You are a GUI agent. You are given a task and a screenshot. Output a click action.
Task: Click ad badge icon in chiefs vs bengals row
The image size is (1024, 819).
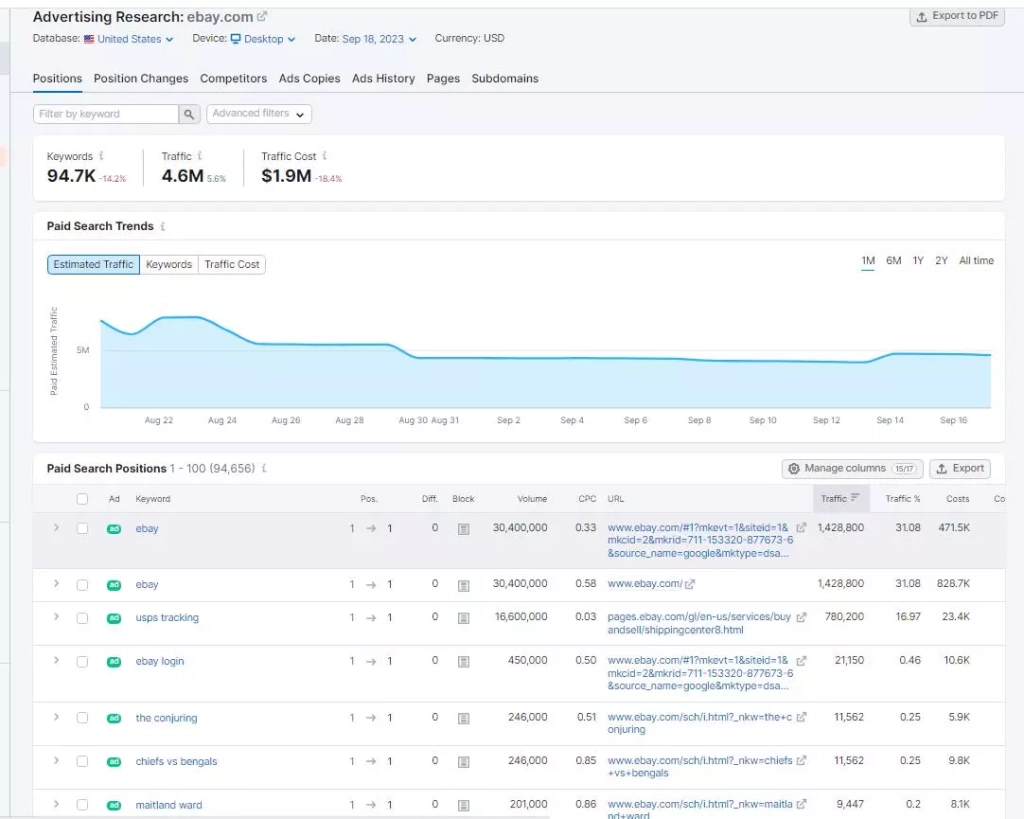[114, 762]
